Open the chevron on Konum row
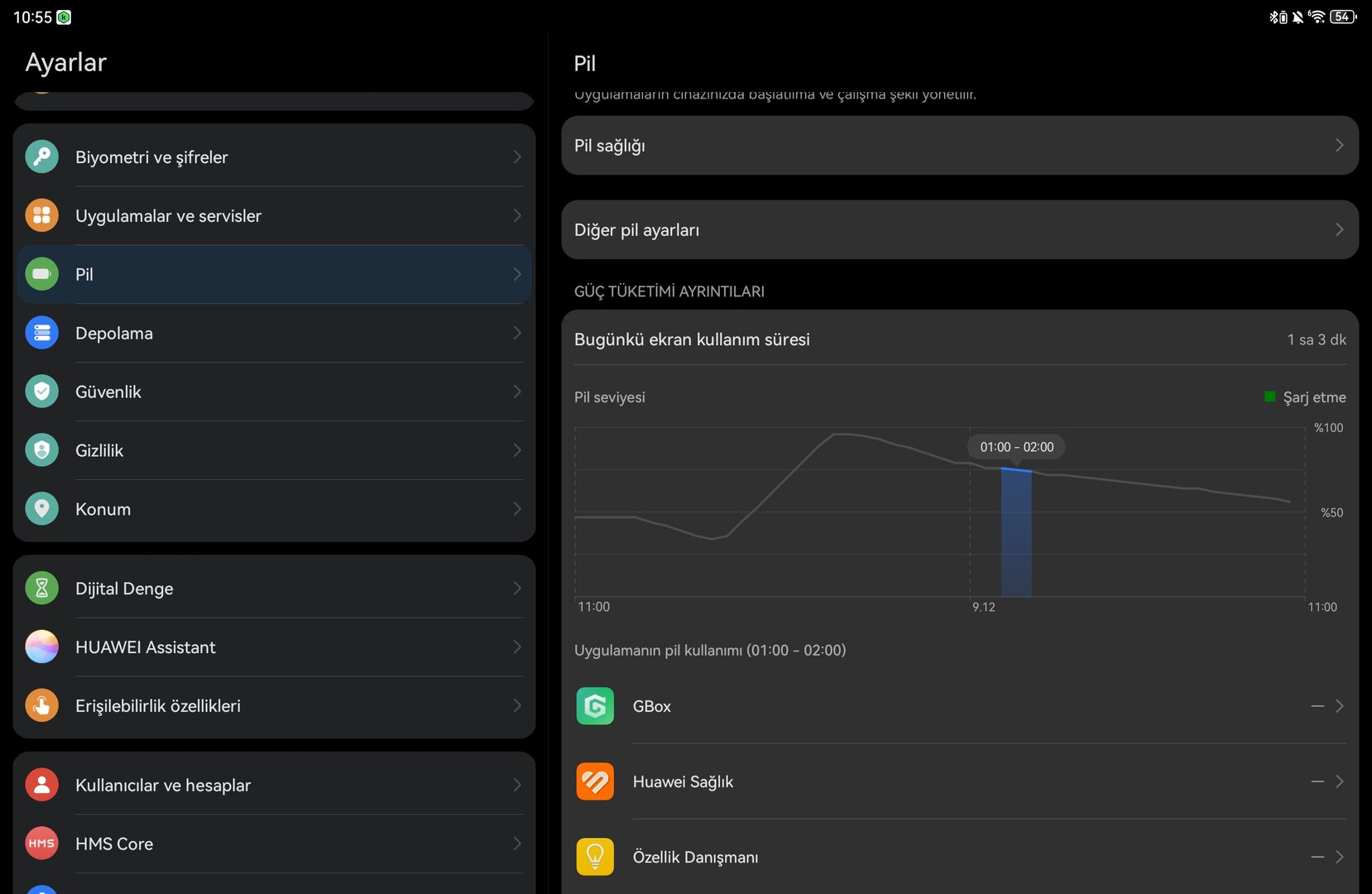Screen dimensions: 1372x894 click(517, 509)
